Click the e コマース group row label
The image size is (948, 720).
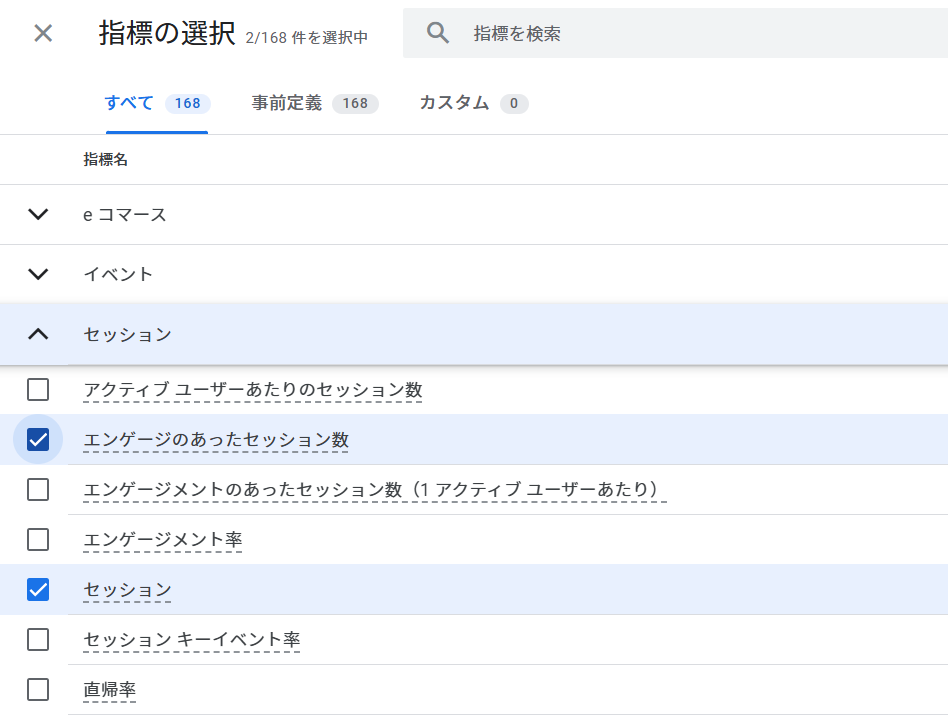click(125, 214)
